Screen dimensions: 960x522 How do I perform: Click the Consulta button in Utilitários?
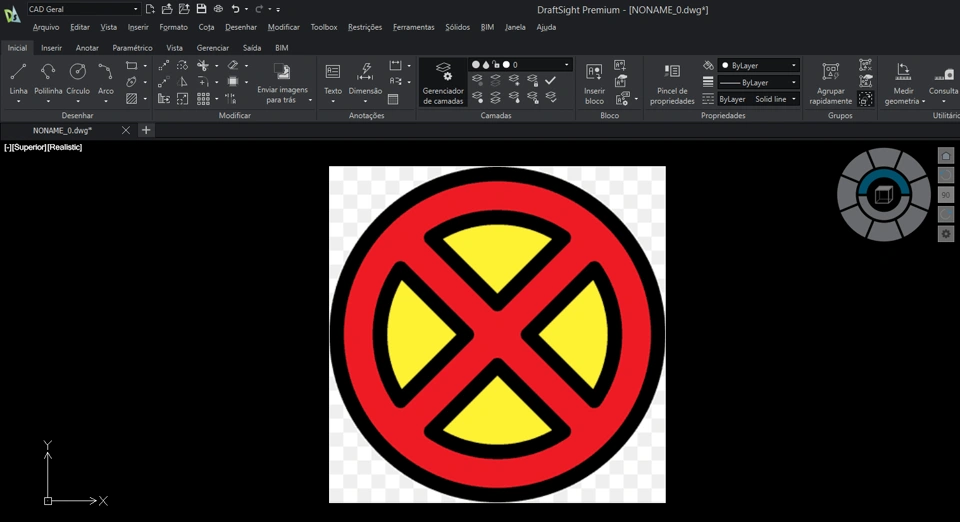coord(943,83)
